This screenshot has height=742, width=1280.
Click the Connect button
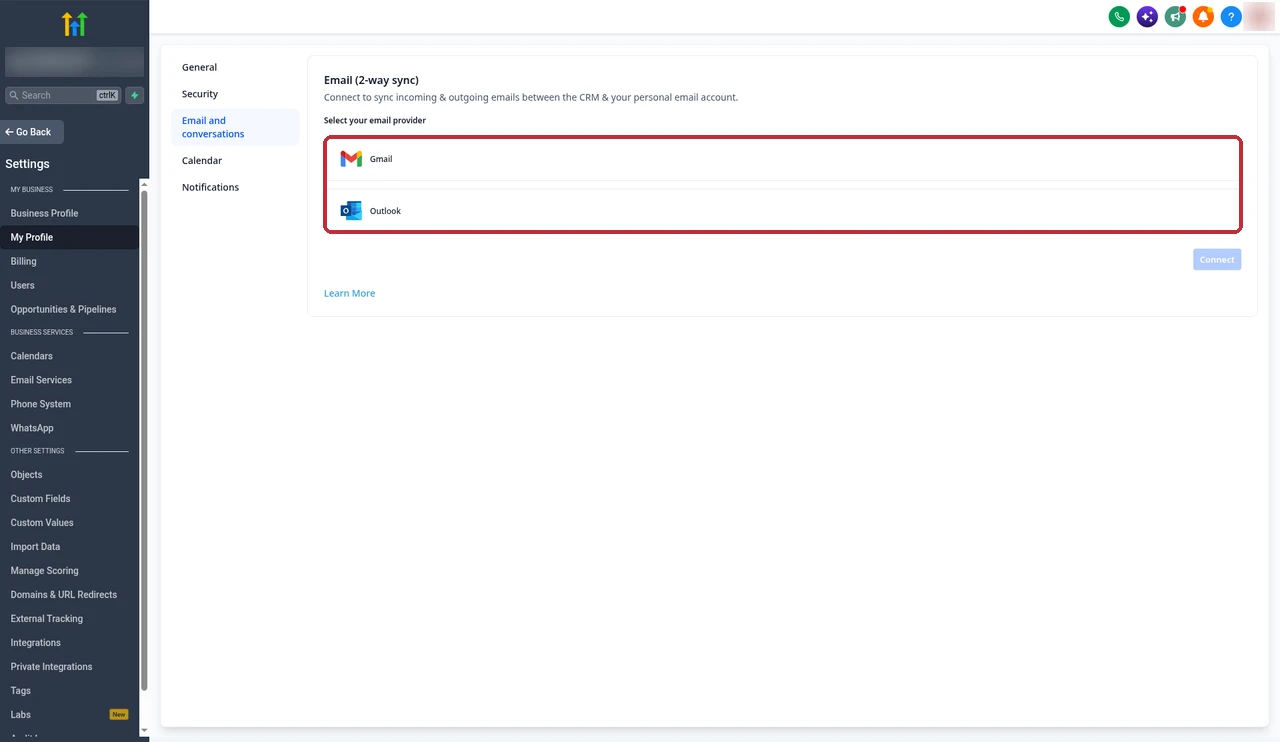1217,259
